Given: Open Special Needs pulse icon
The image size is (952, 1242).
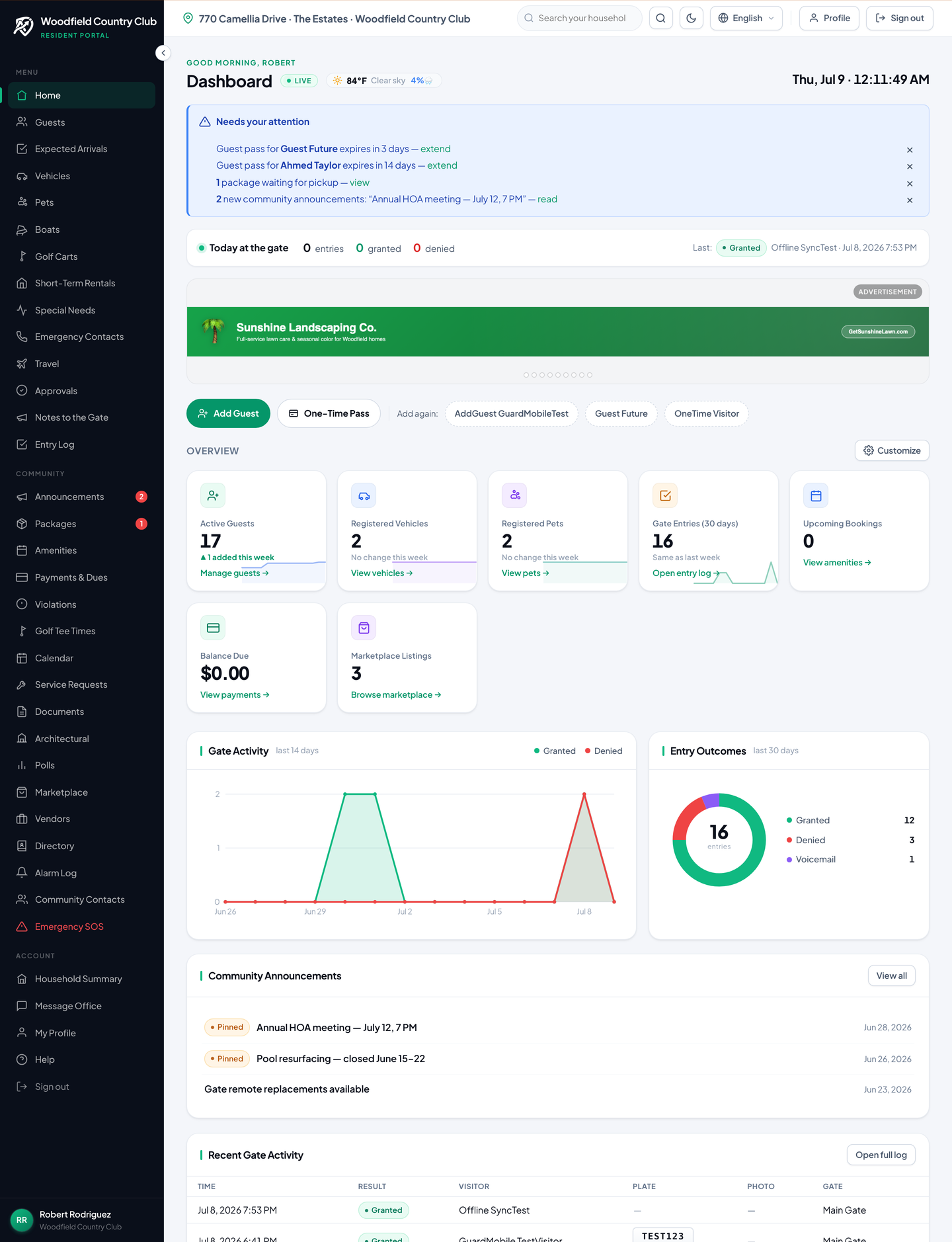Looking at the screenshot, I should pos(22,310).
